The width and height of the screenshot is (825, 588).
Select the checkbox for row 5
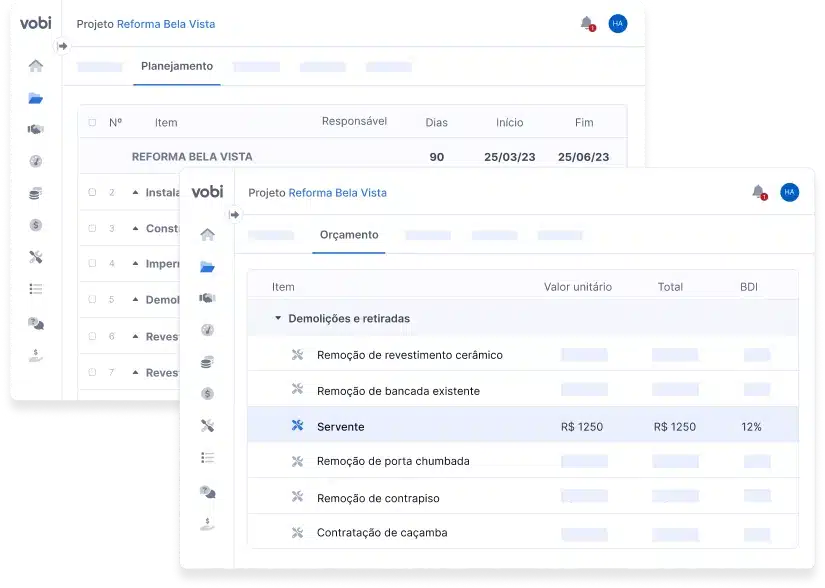(92, 300)
